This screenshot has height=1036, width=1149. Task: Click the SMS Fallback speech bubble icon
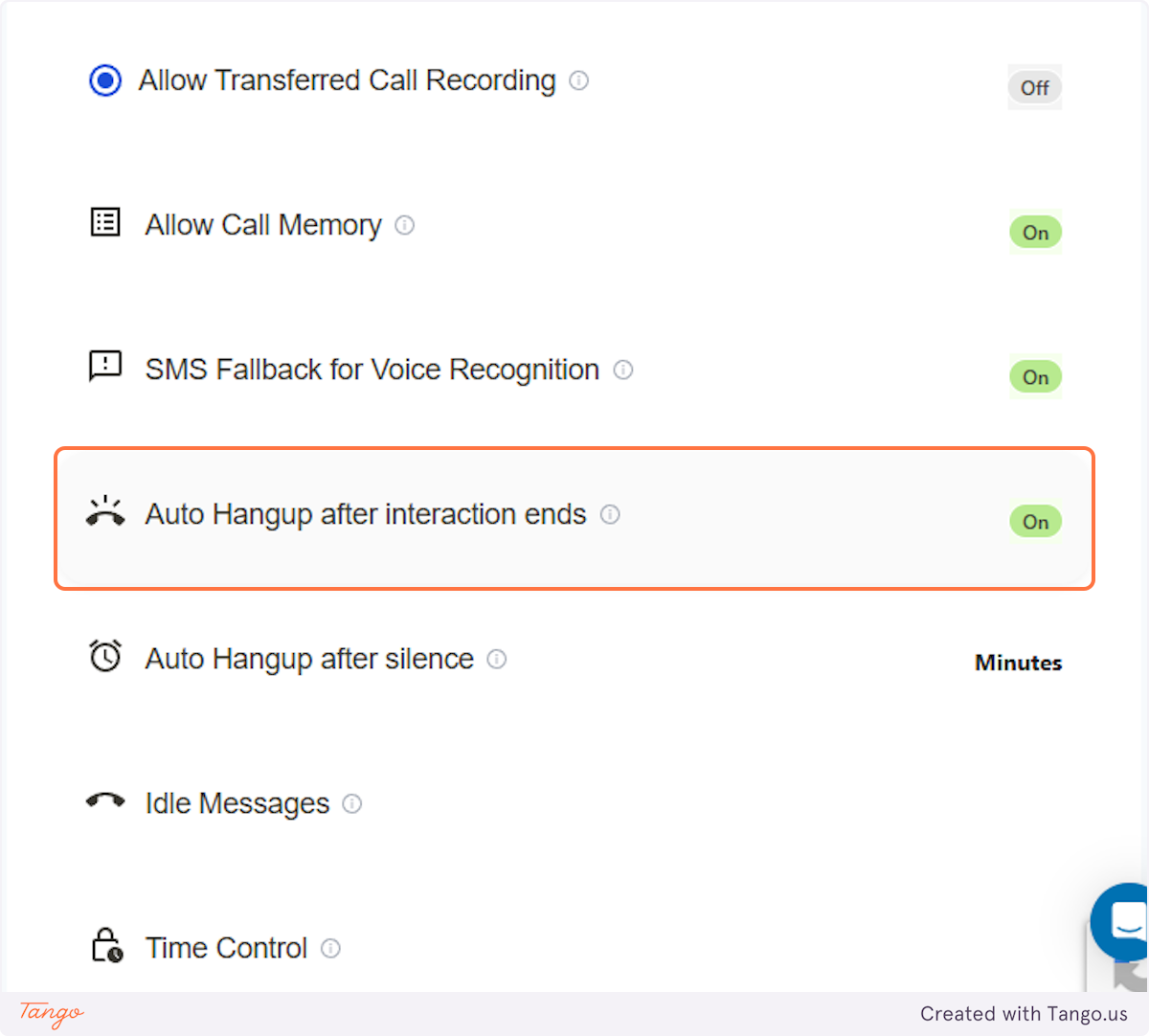point(104,366)
